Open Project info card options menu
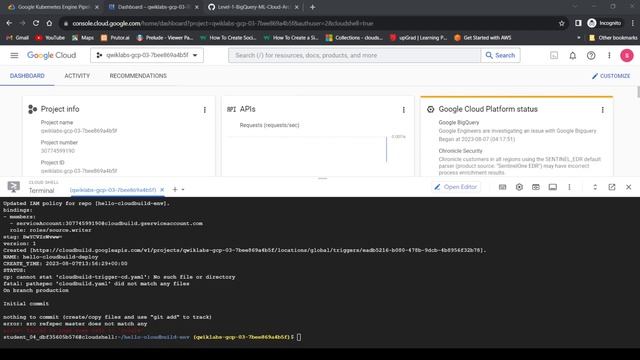The height and width of the screenshot is (360, 640). pyautogui.click(x=204, y=109)
